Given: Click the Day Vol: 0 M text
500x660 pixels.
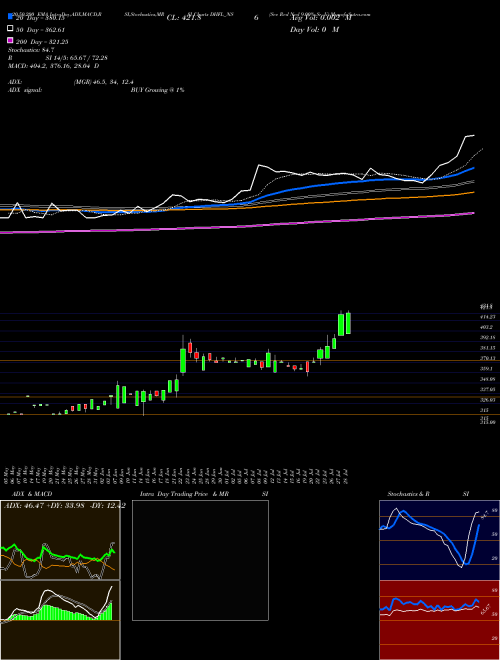Looking at the screenshot, I should pyautogui.click(x=314, y=30).
